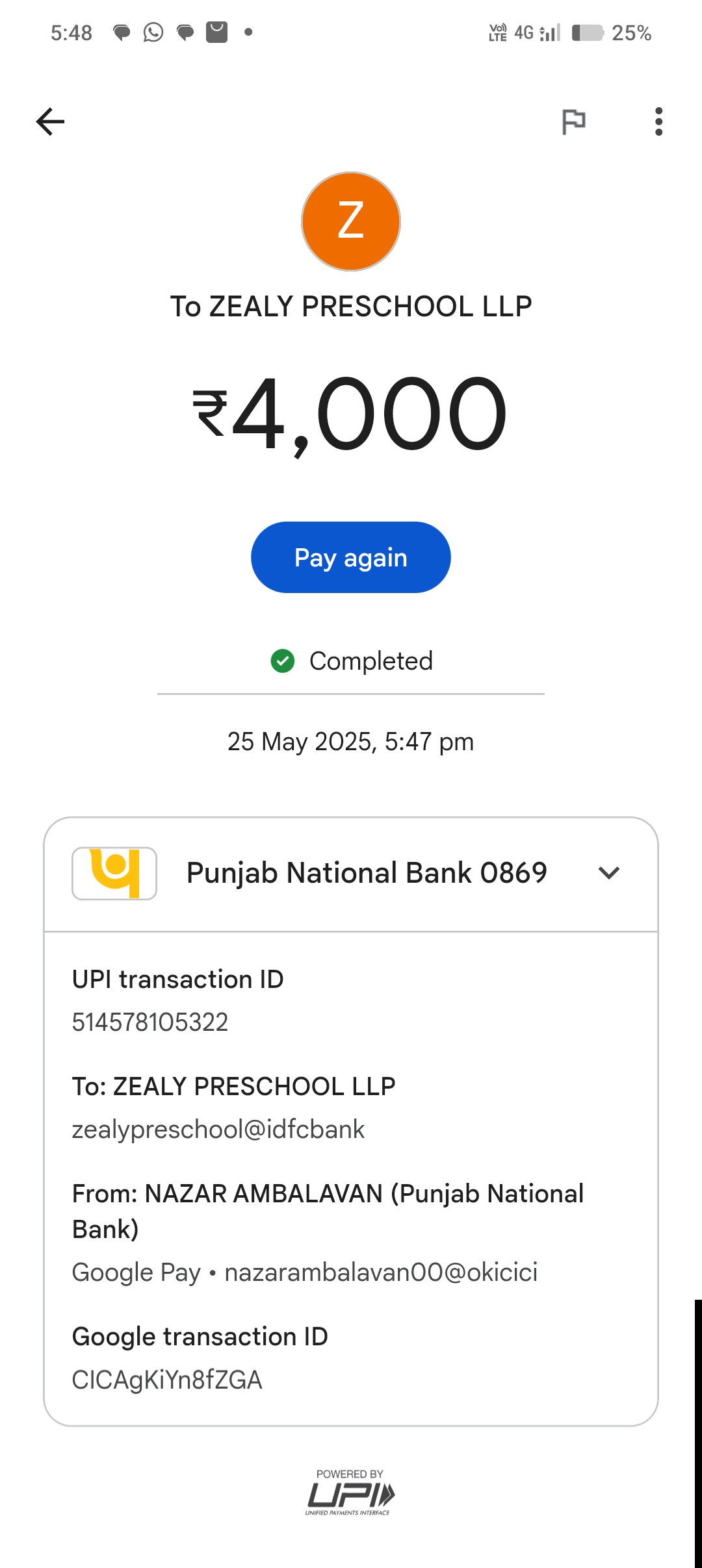Tap the green Completed checkmark icon

tap(283, 661)
